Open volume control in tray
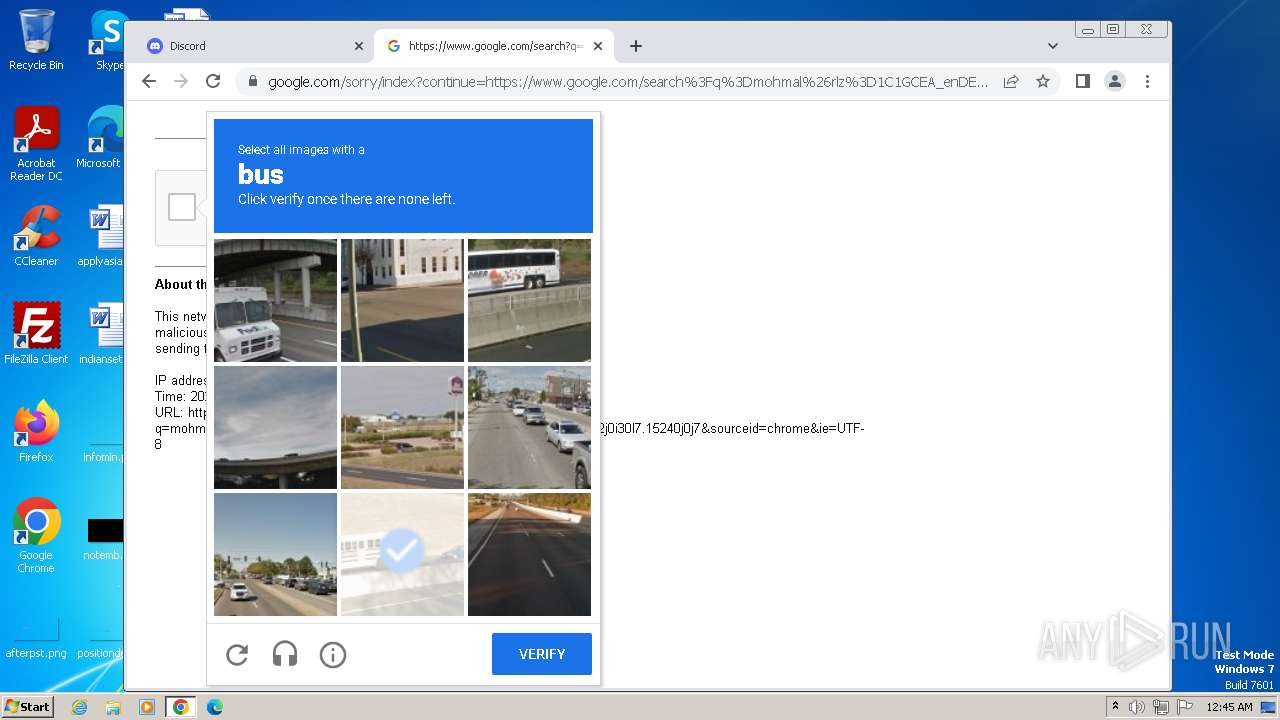The image size is (1280, 720). [x=1137, y=707]
